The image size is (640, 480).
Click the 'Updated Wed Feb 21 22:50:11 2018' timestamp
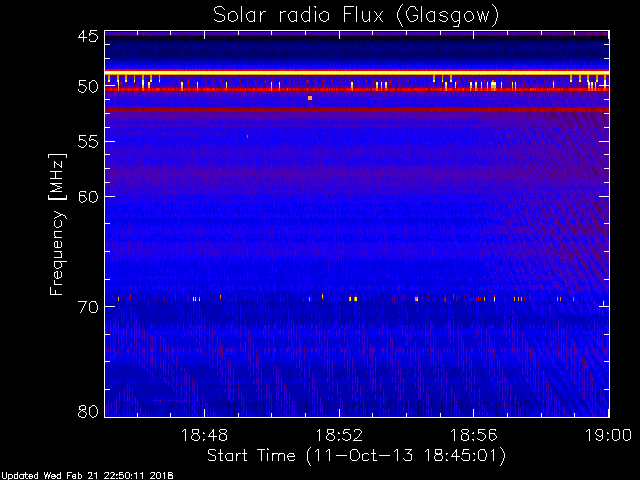[x=87, y=476]
